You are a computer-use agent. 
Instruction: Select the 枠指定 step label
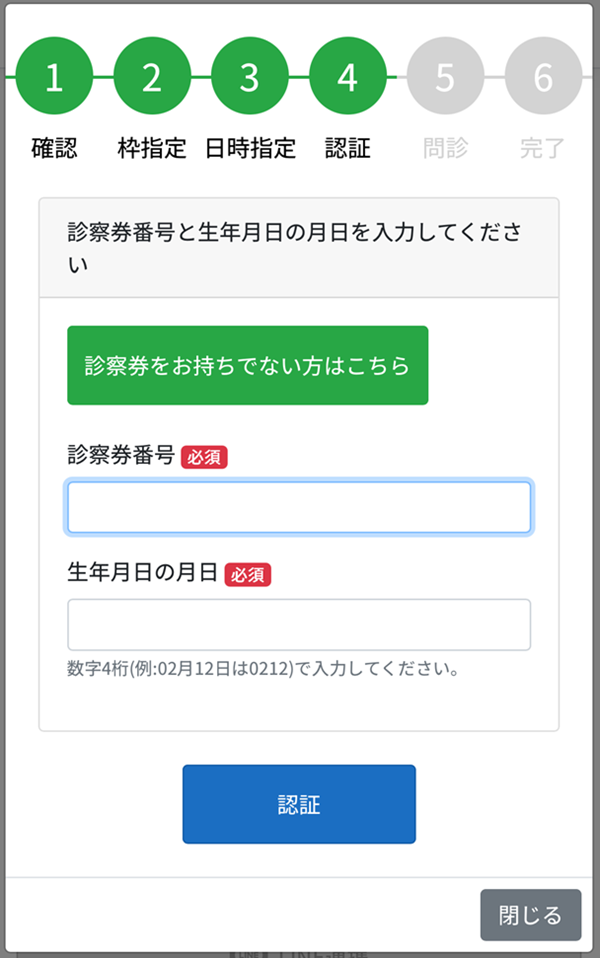152,149
